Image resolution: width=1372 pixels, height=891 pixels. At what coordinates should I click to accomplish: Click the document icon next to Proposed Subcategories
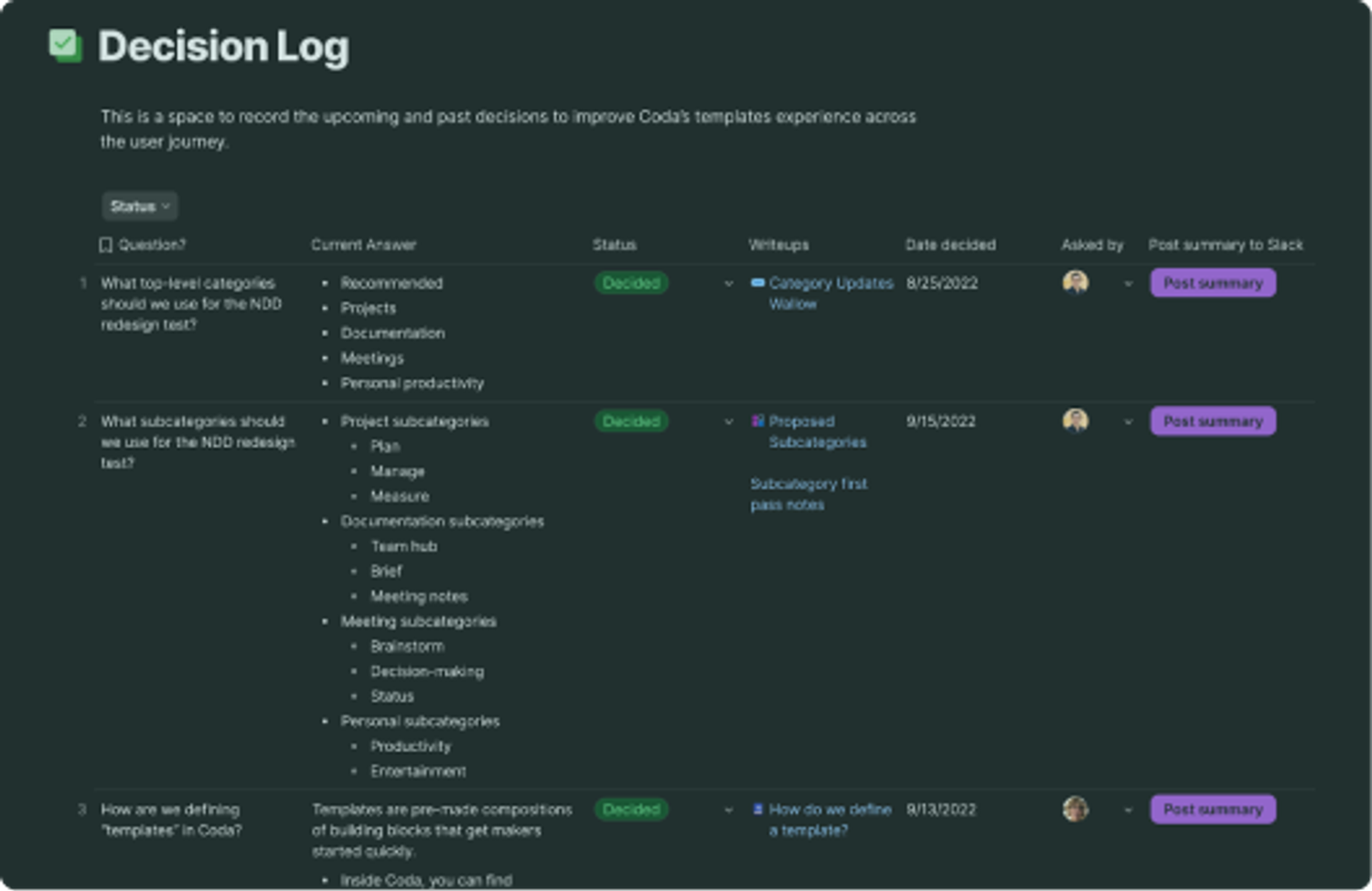pos(756,421)
